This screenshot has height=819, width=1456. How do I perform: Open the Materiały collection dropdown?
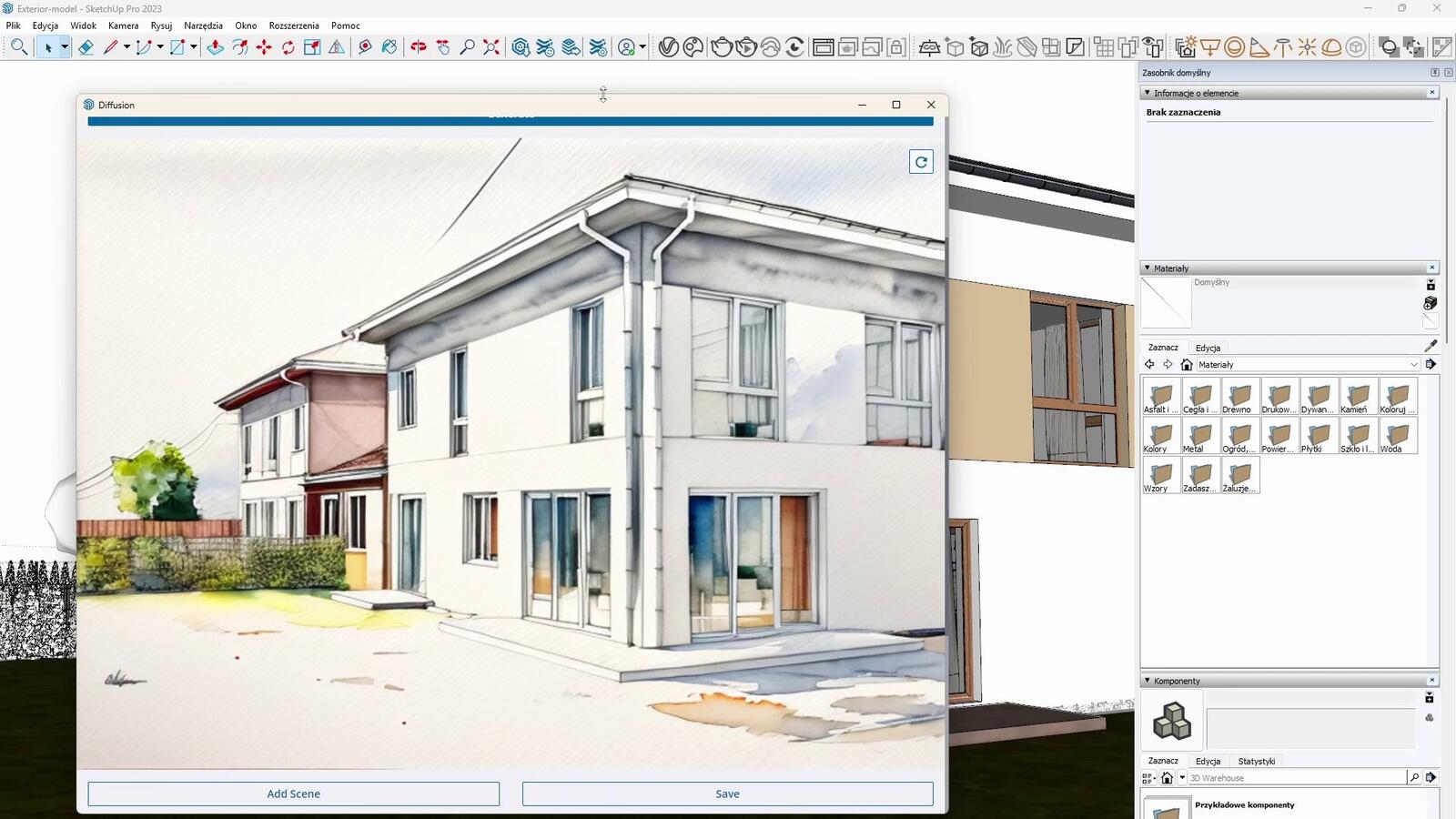(x=1413, y=365)
